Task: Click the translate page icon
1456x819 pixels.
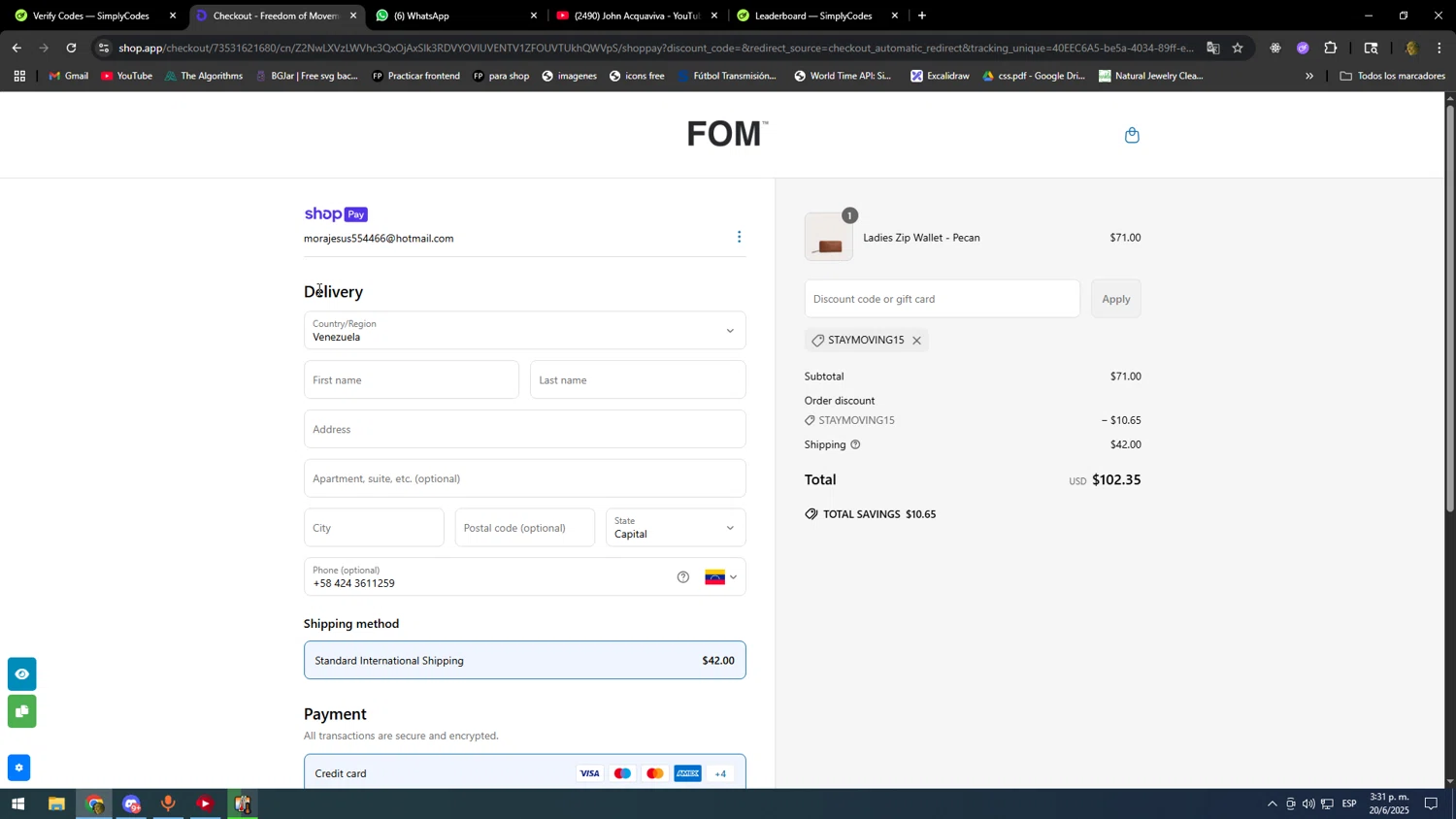Action: click(x=1213, y=48)
